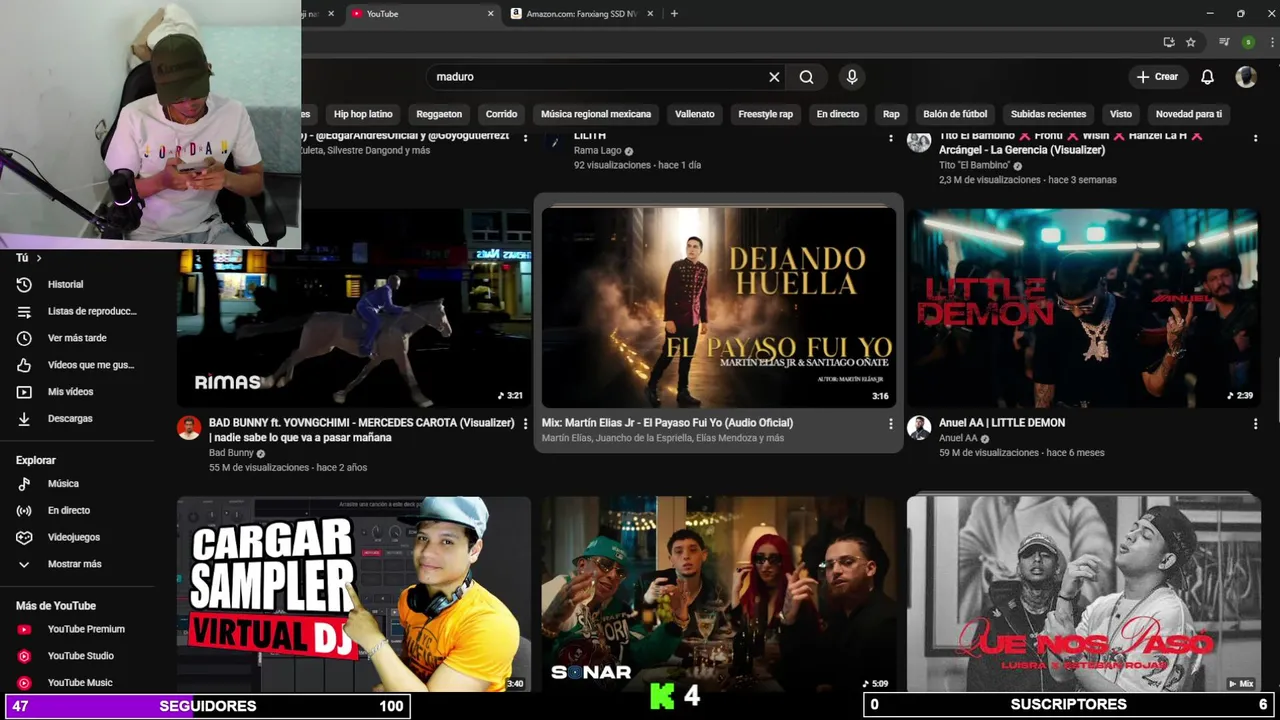1280x720 pixels.
Task: Select the Corrido filter chip
Action: tap(501, 114)
